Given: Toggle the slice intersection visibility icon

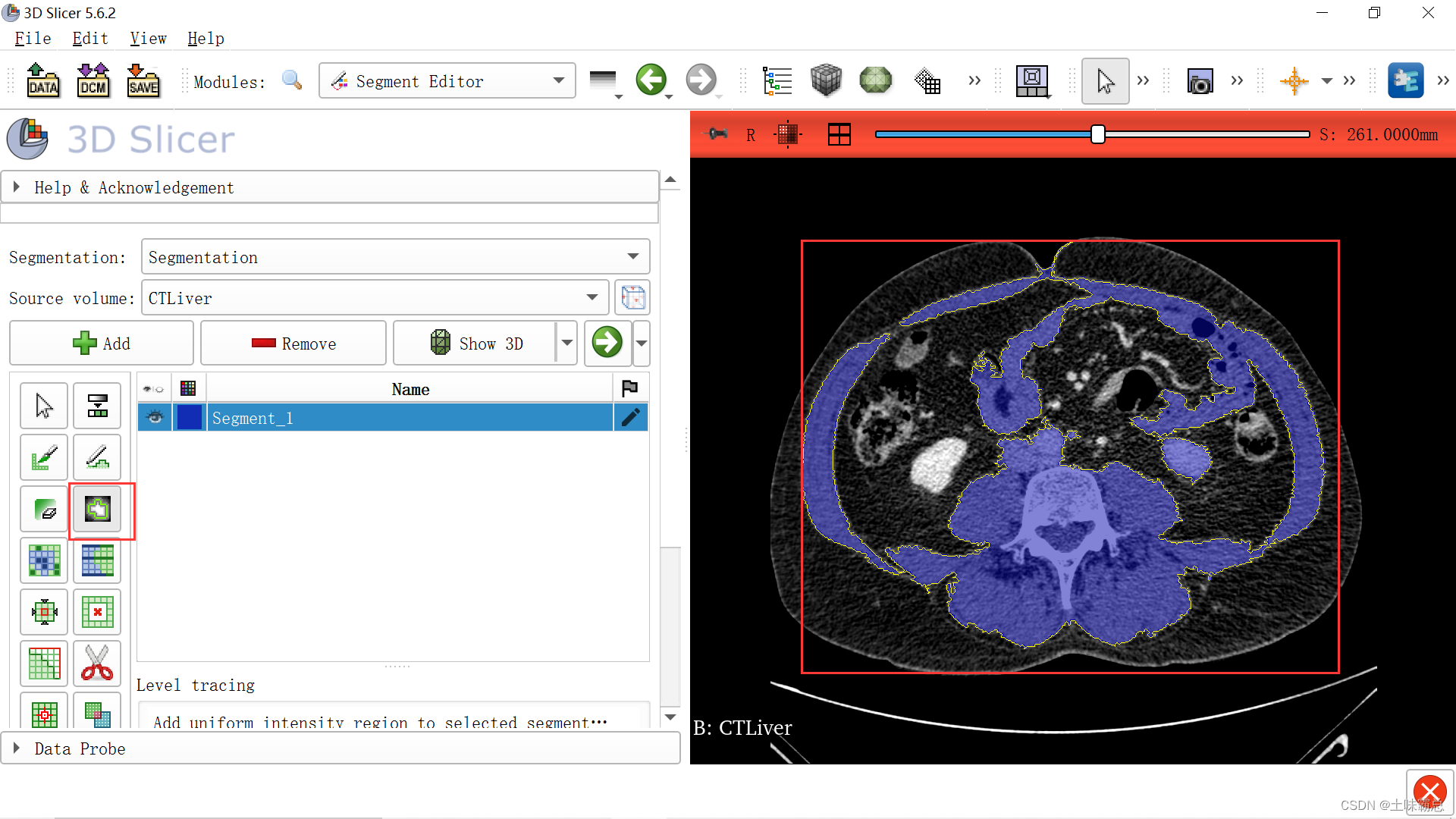Looking at the screenshot, I should 788,134.
